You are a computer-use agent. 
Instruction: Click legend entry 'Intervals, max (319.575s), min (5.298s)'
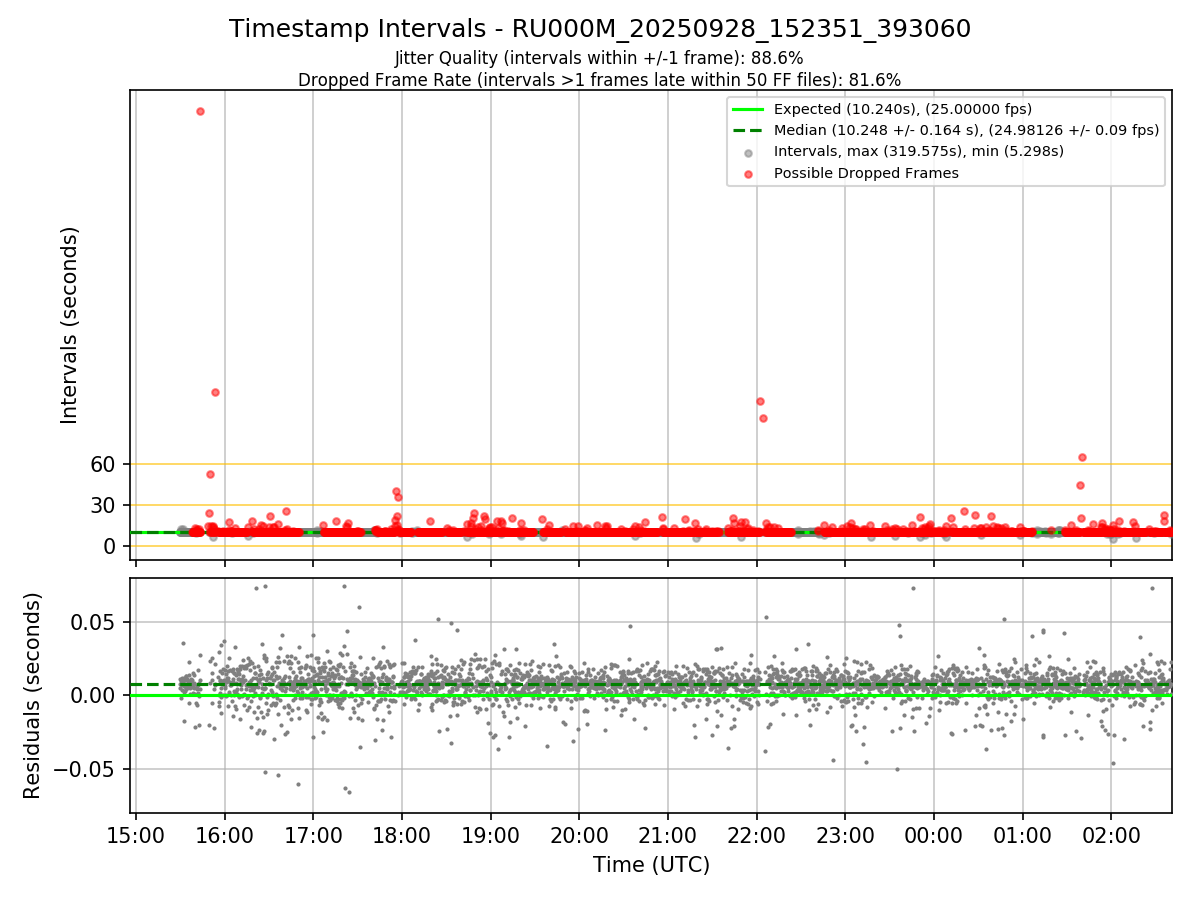[x=919, y=151]
